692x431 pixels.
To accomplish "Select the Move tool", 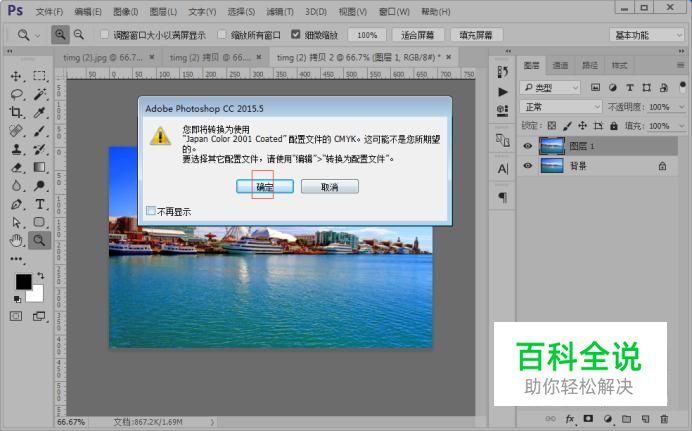I will [16, 76].
